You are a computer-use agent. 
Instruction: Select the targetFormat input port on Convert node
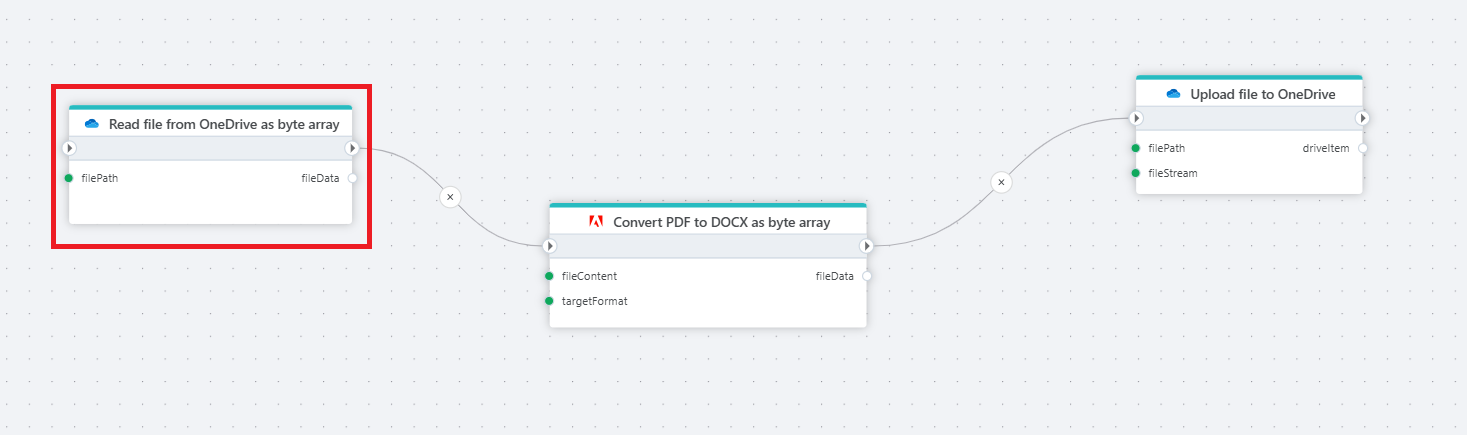tap(549, 301)
